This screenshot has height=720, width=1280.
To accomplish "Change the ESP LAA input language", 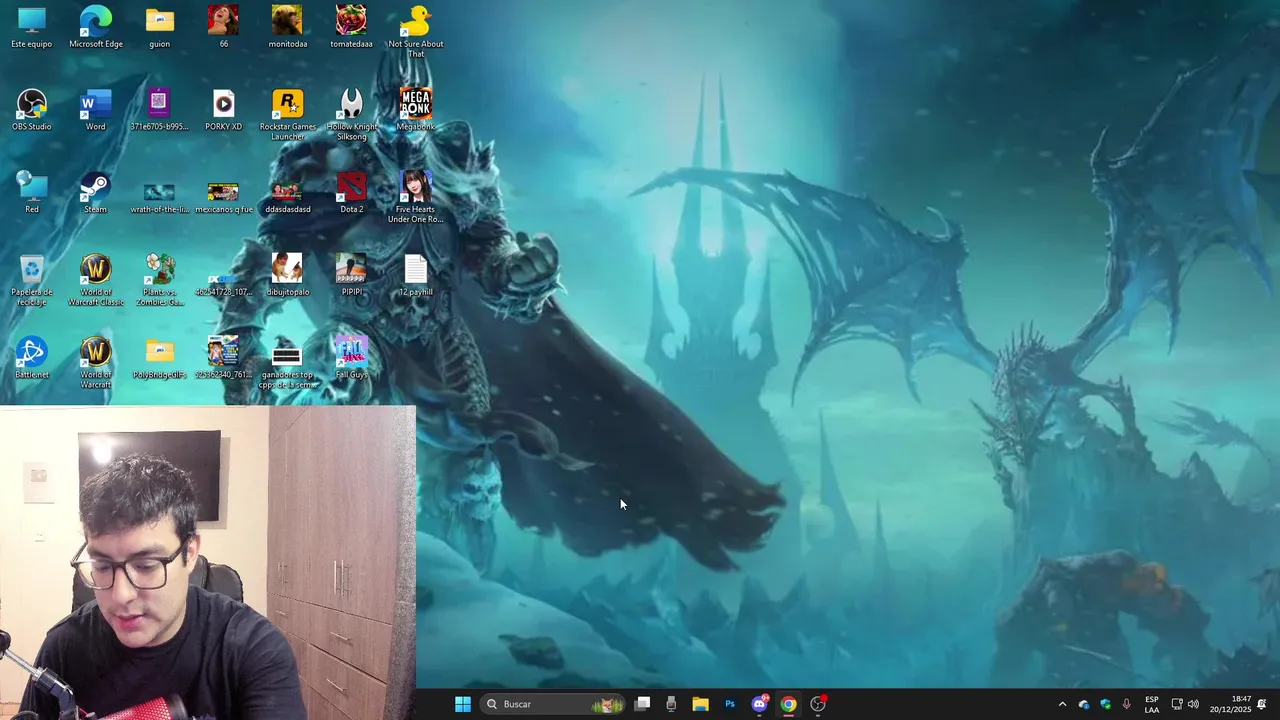I will coord(1152,704).
